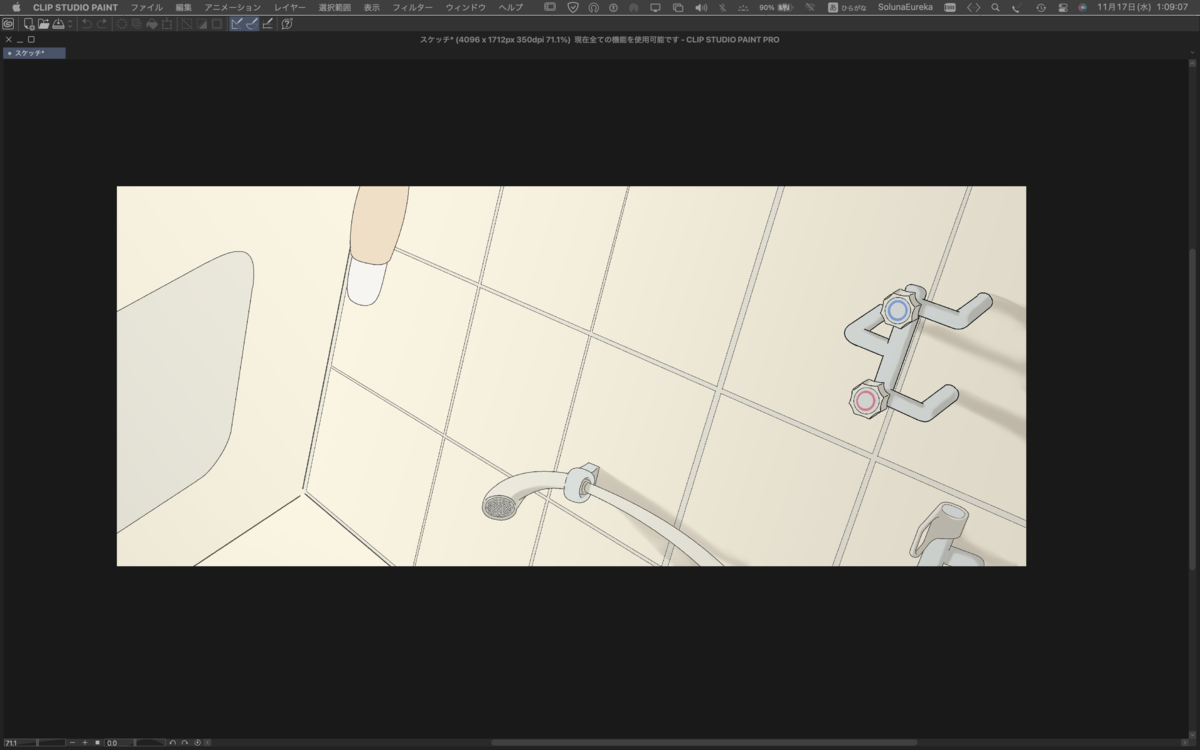Click the undo arrow in the command bar
The image size is (1200, 750).
87,24
